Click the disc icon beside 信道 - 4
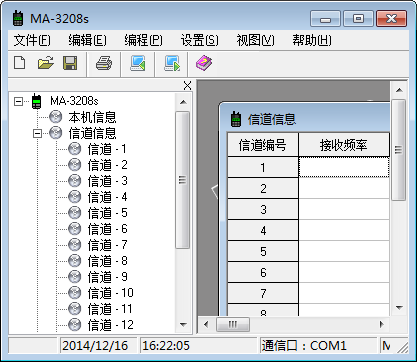417x362 pixels. 75,197
